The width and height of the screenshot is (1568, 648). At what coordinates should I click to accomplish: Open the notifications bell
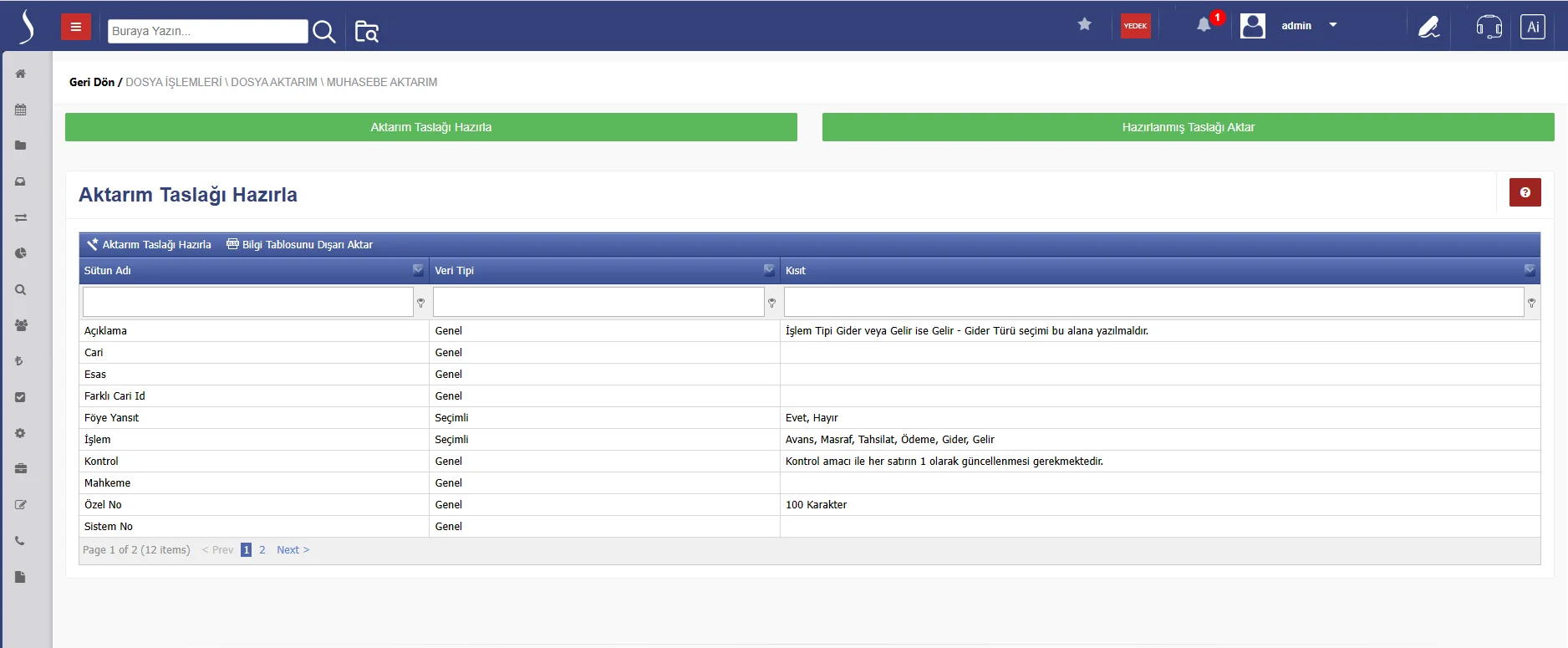click(1204, 26)
